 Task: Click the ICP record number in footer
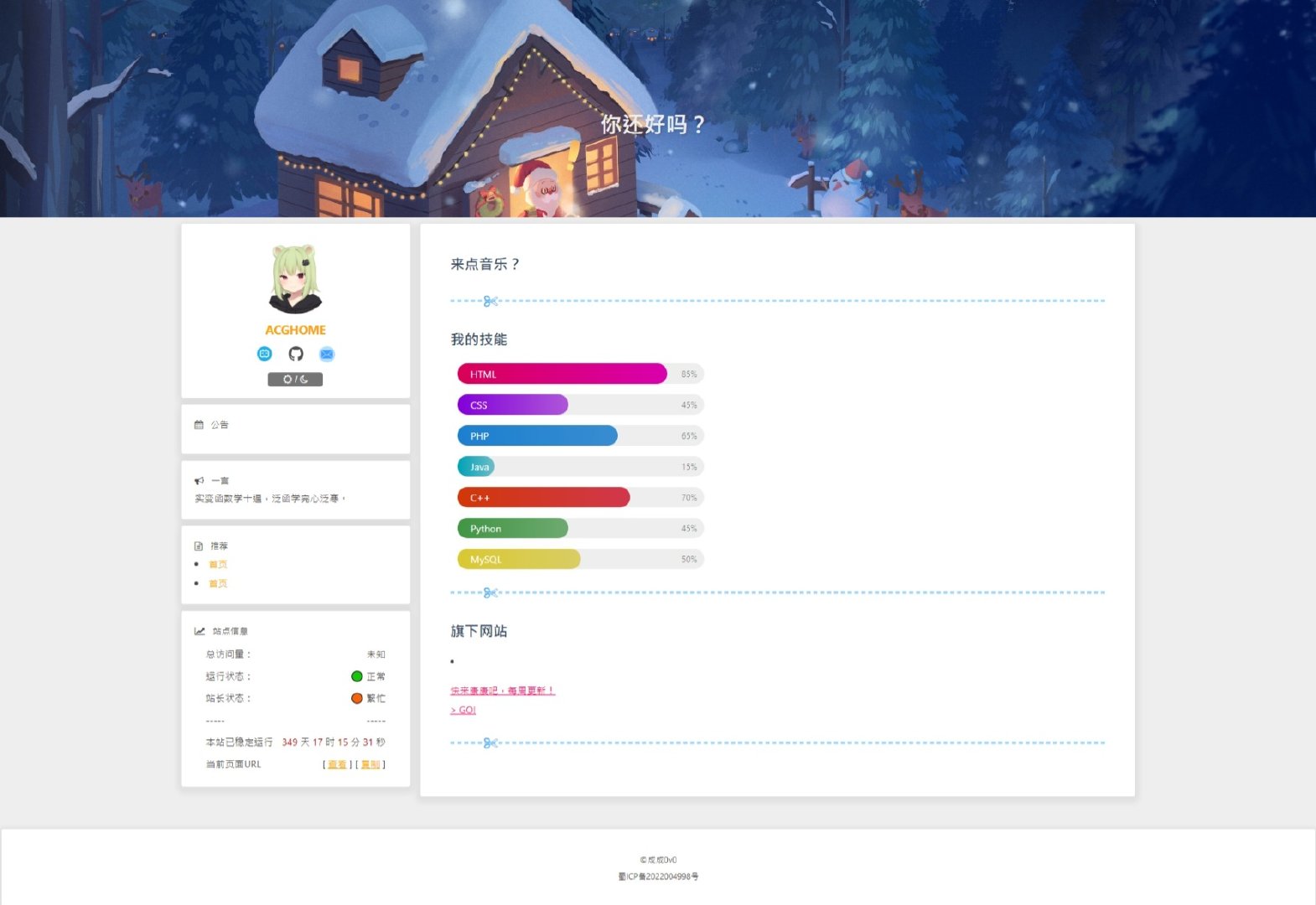(658, 877)
